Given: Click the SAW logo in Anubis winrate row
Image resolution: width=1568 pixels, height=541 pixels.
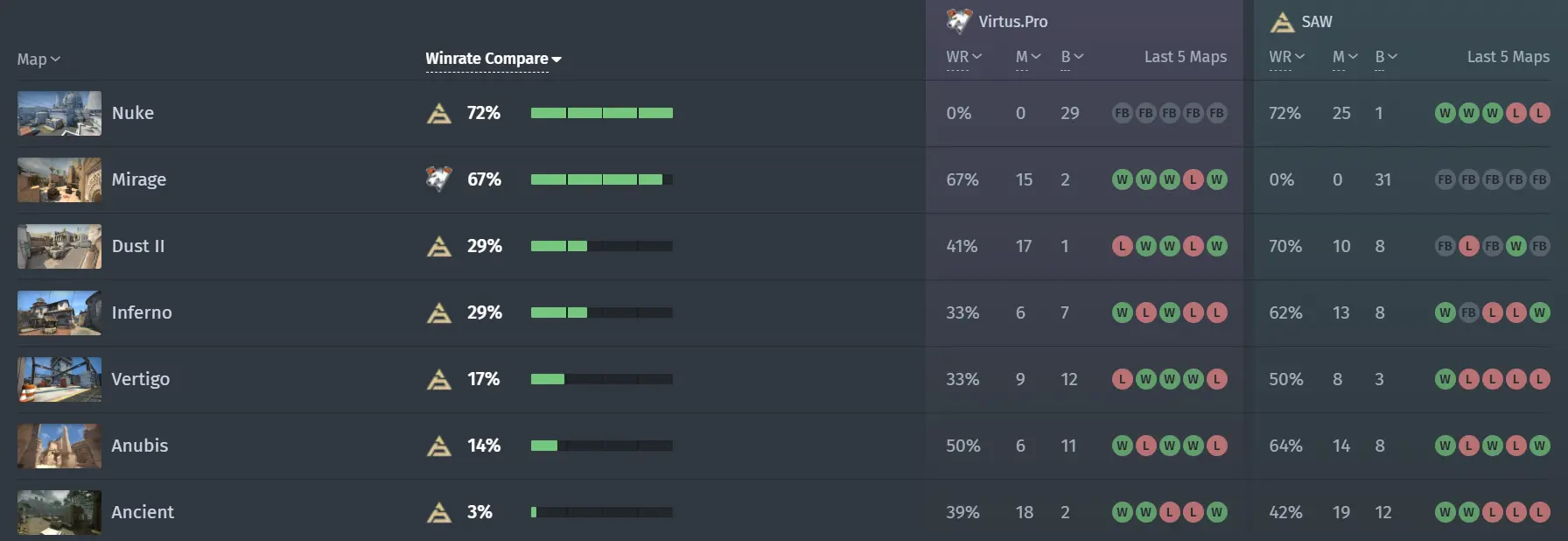Looking at the screenshot, I should [438, 446].
